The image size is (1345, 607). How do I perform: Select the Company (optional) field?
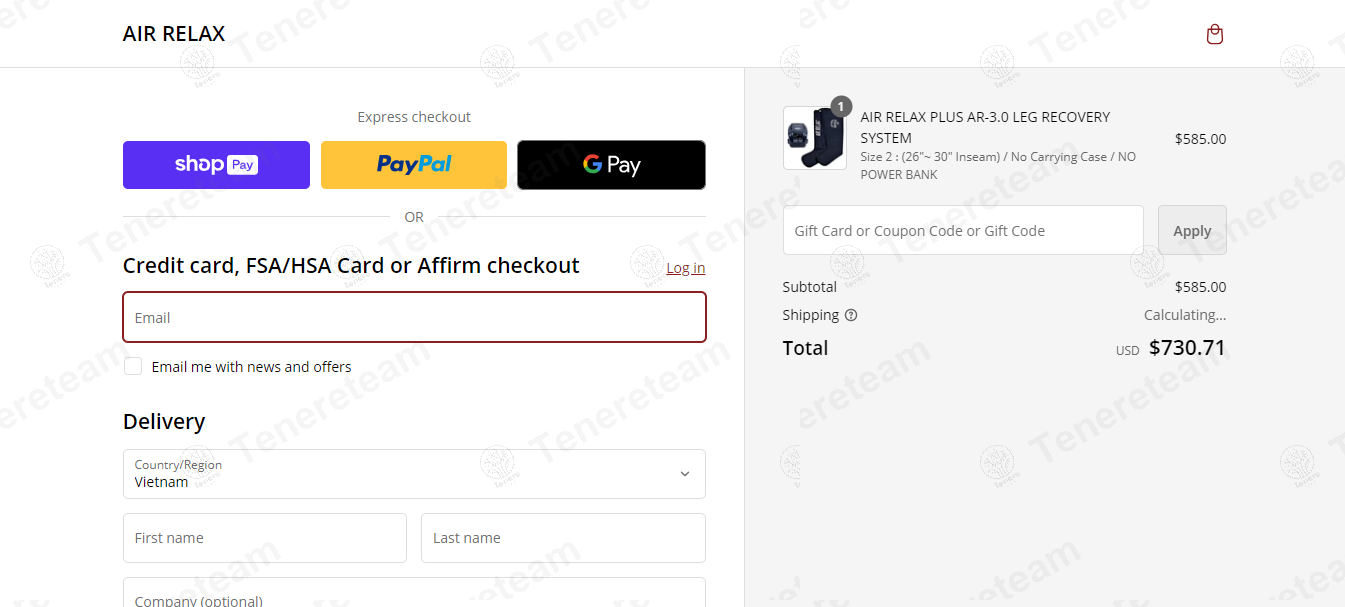[x=414, y=595]
